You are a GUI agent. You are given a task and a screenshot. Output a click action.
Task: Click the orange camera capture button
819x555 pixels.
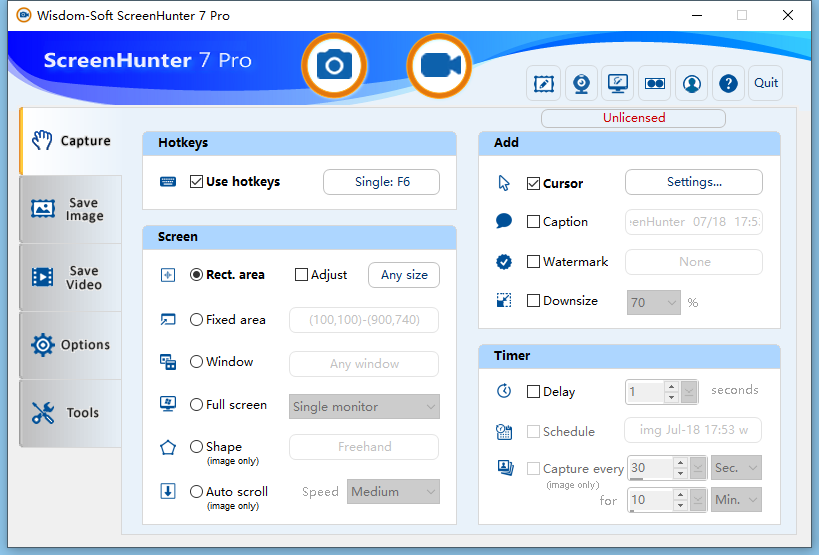[334, 65]
